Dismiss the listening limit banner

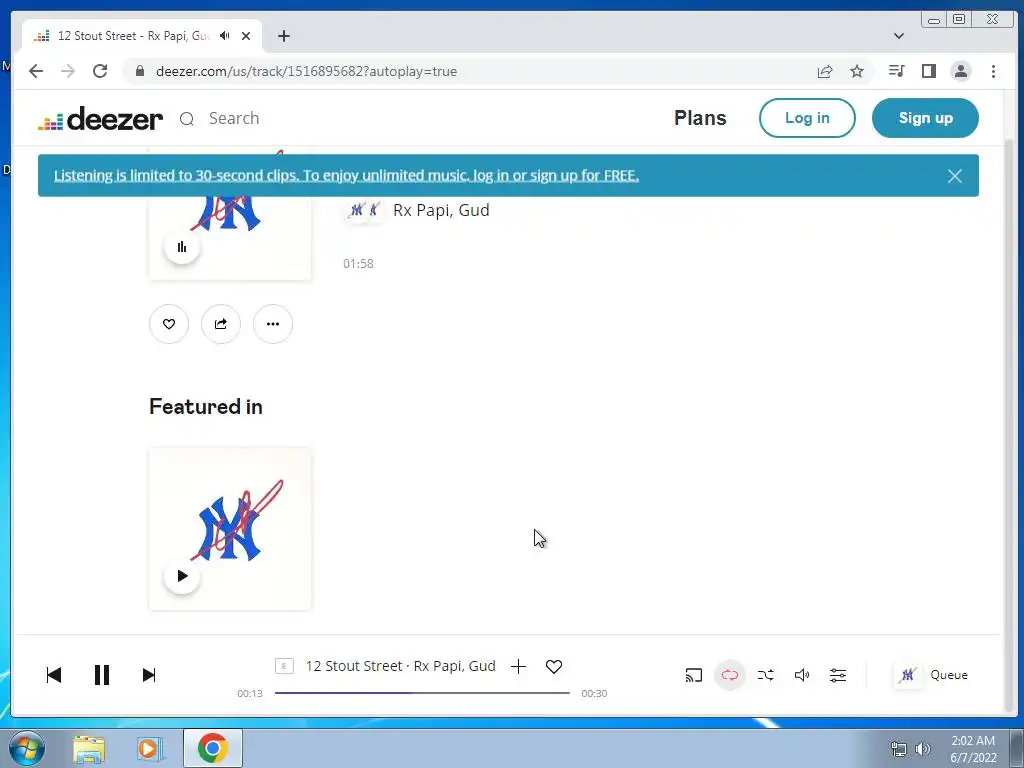[955, 176]
